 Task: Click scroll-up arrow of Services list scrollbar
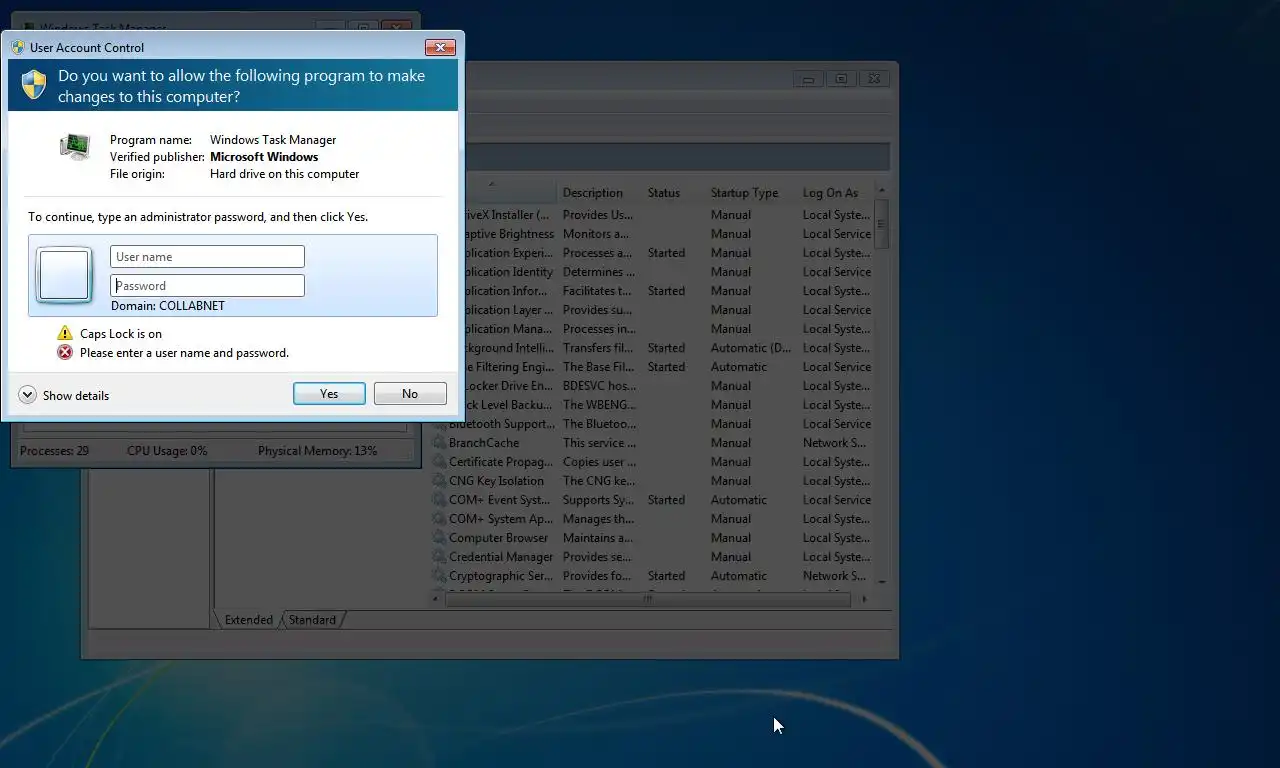[881, 191]
